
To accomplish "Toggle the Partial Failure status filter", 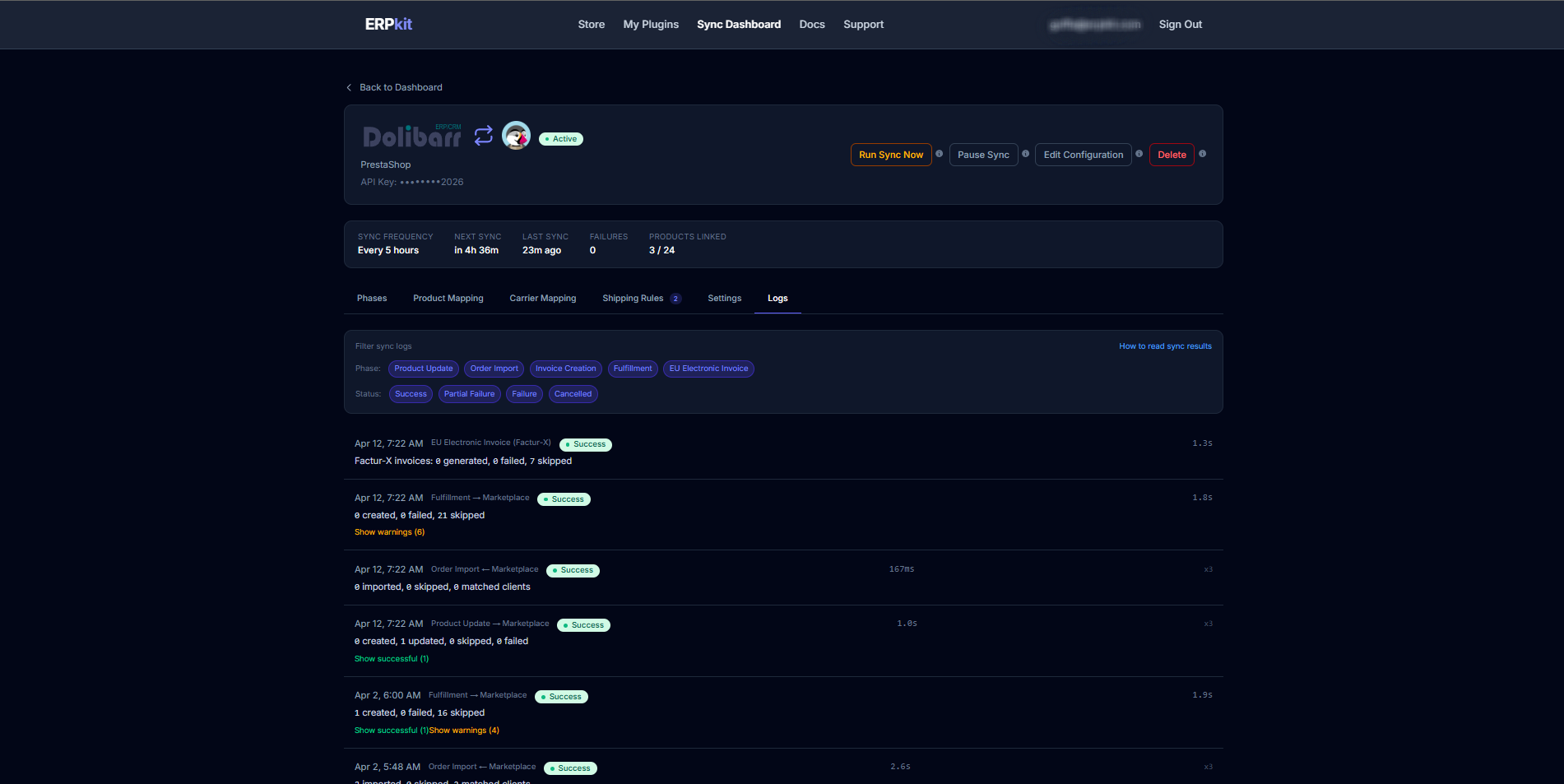I will pos(469,394).
